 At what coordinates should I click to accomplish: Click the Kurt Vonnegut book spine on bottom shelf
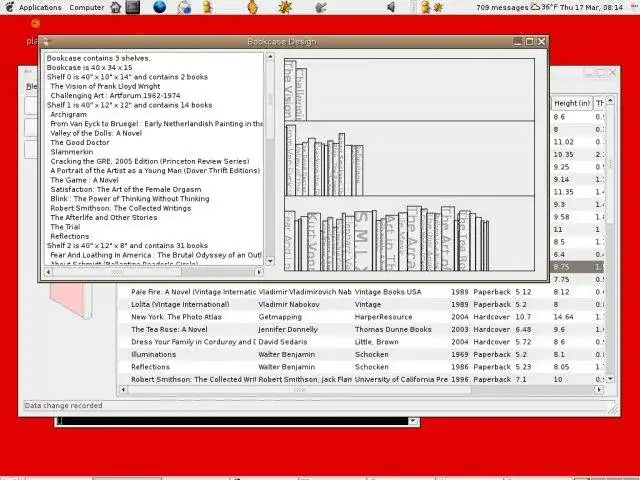point(313,241)
